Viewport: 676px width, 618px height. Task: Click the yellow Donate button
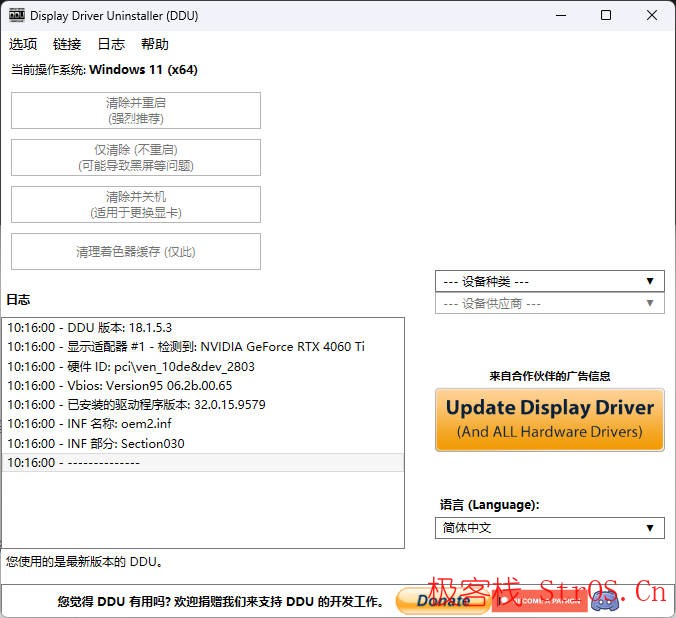(443, 600)
